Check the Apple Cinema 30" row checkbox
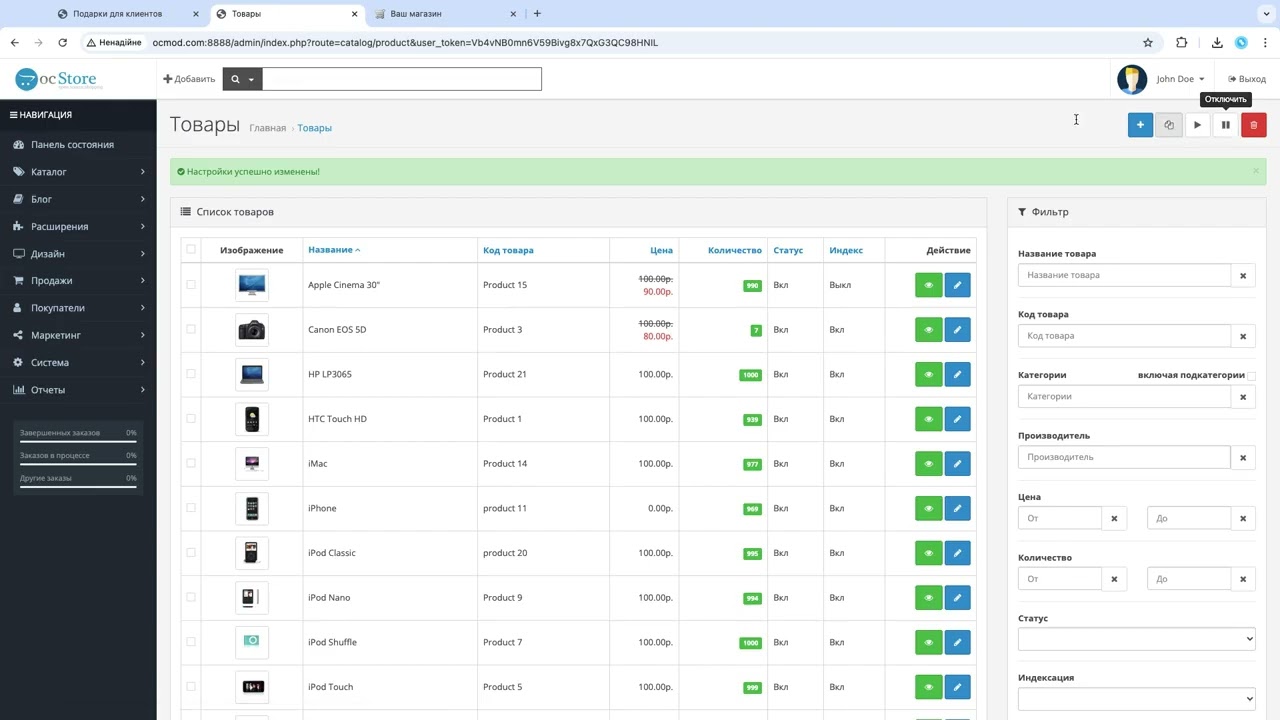Screen dimensions: 1280x720 (x=191, y=285)
